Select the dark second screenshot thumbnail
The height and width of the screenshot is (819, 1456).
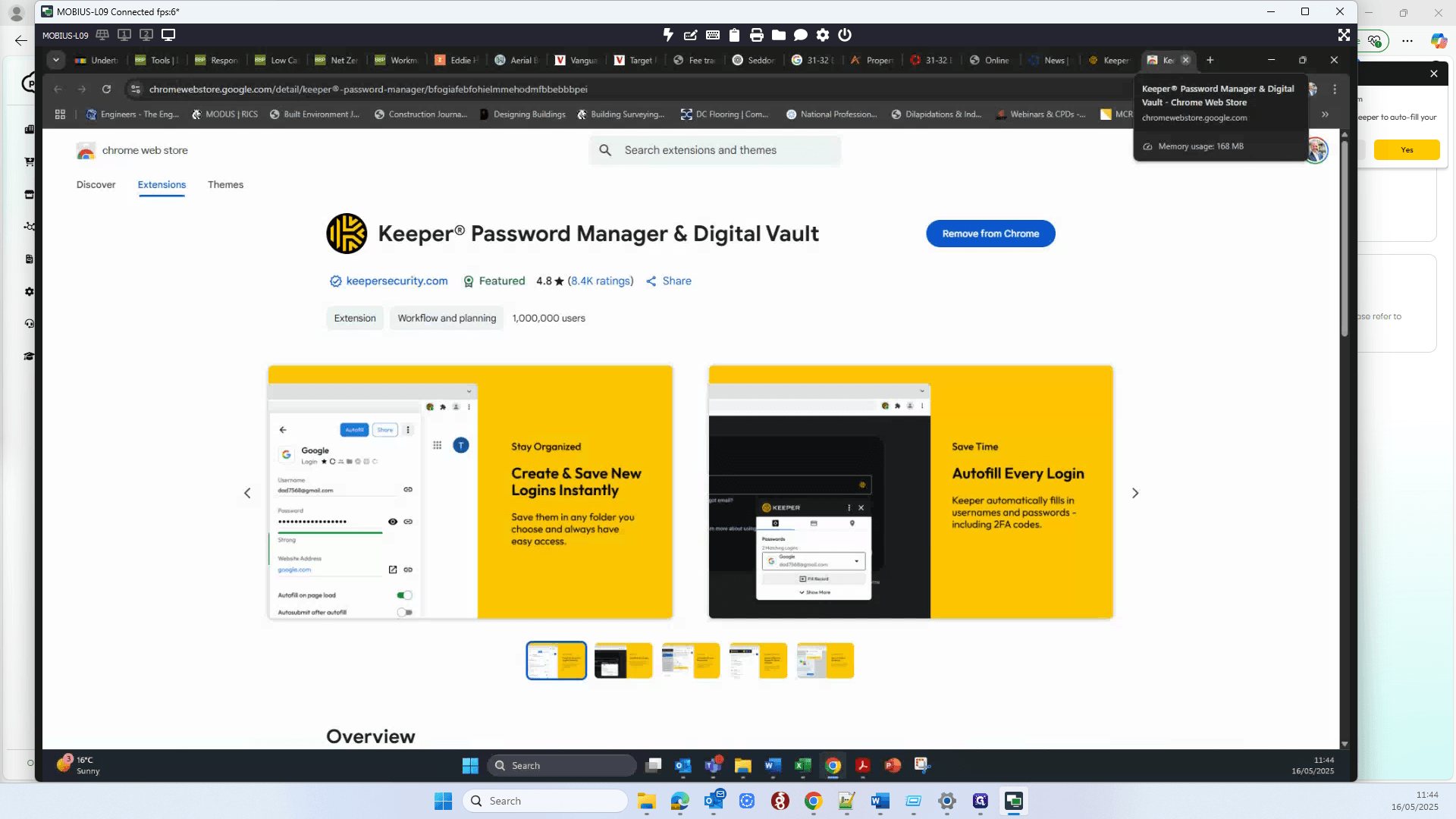coord(623,661)
